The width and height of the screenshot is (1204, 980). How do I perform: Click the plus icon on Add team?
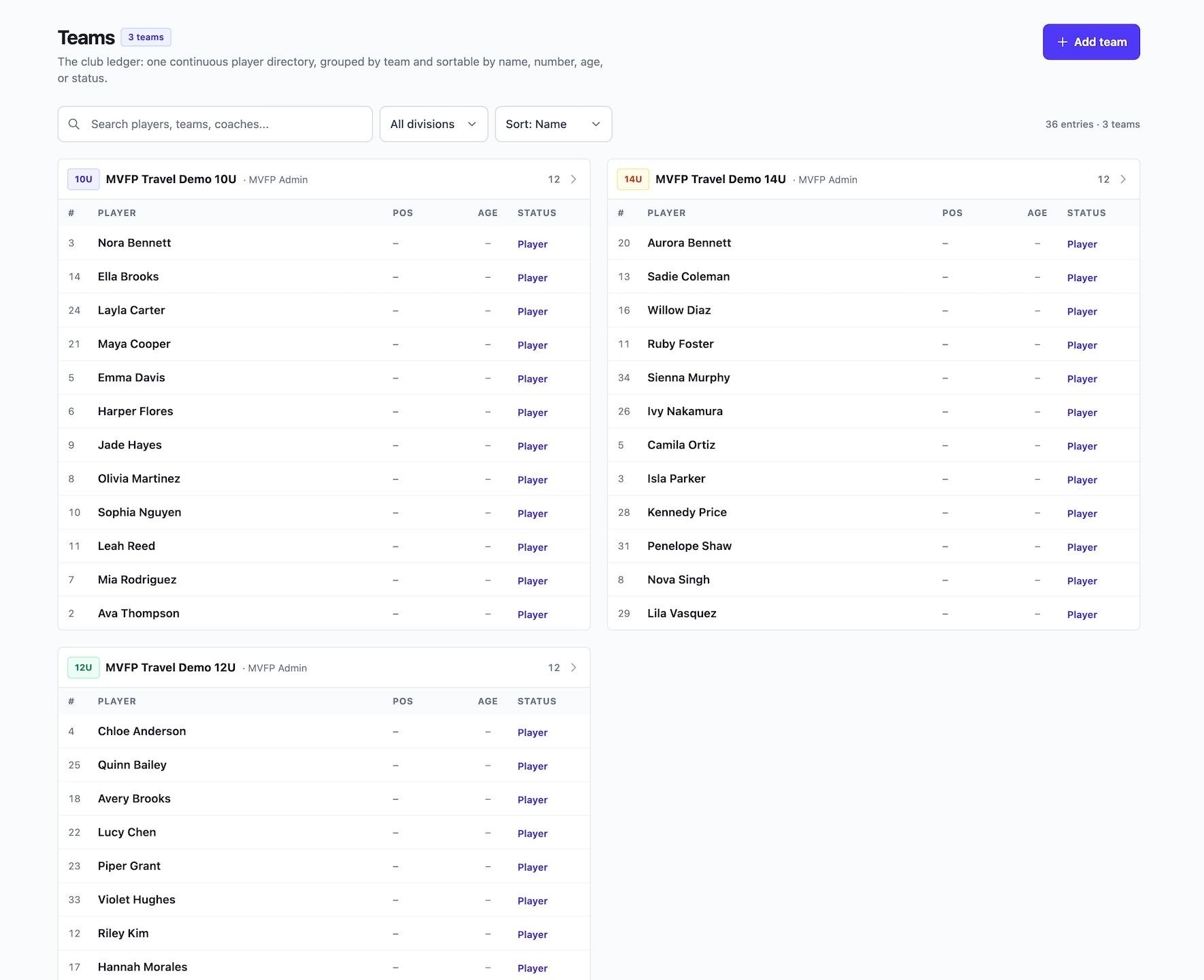(1062, 42)
